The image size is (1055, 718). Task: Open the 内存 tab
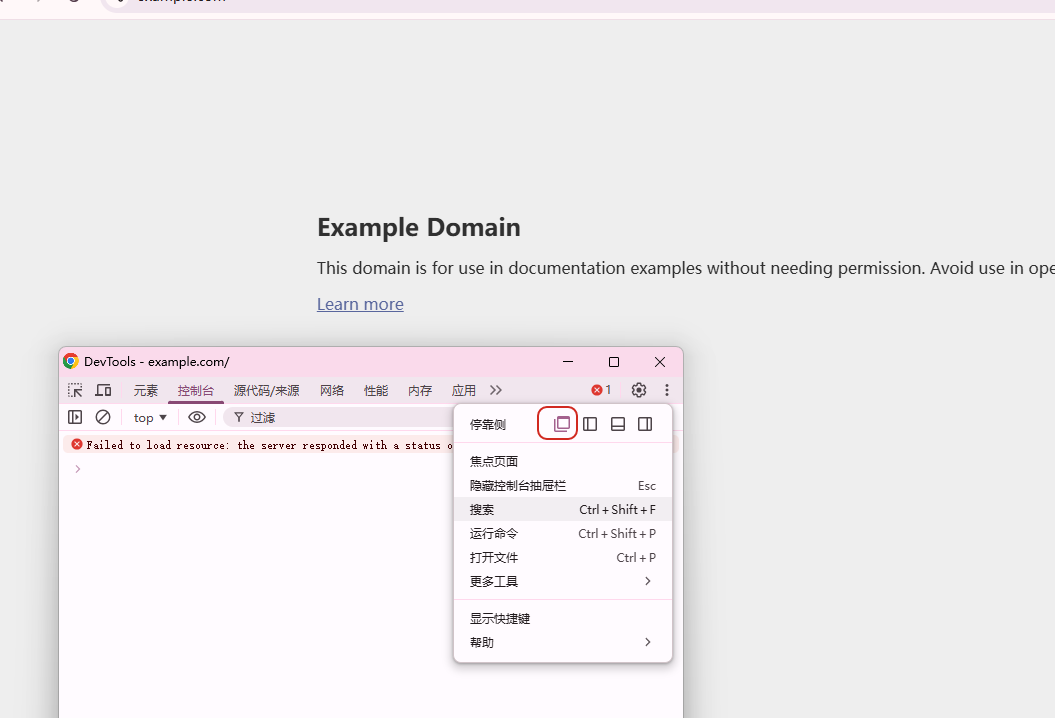coord(420,390)
